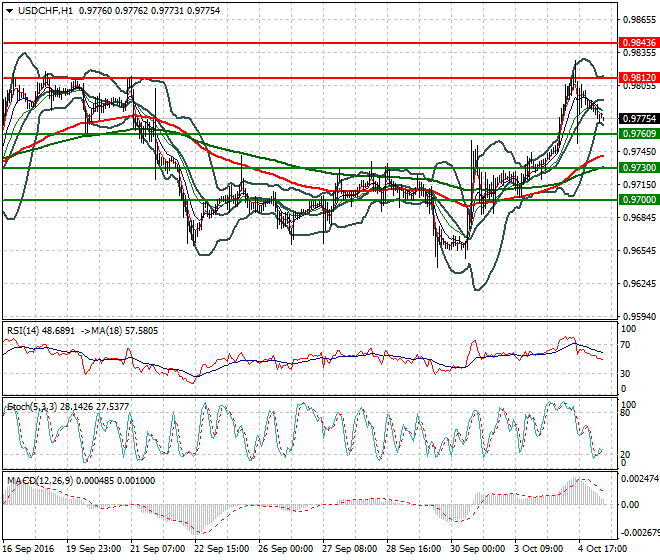Click the RSI(14) 48.6891 indicator label

(41, 331)
